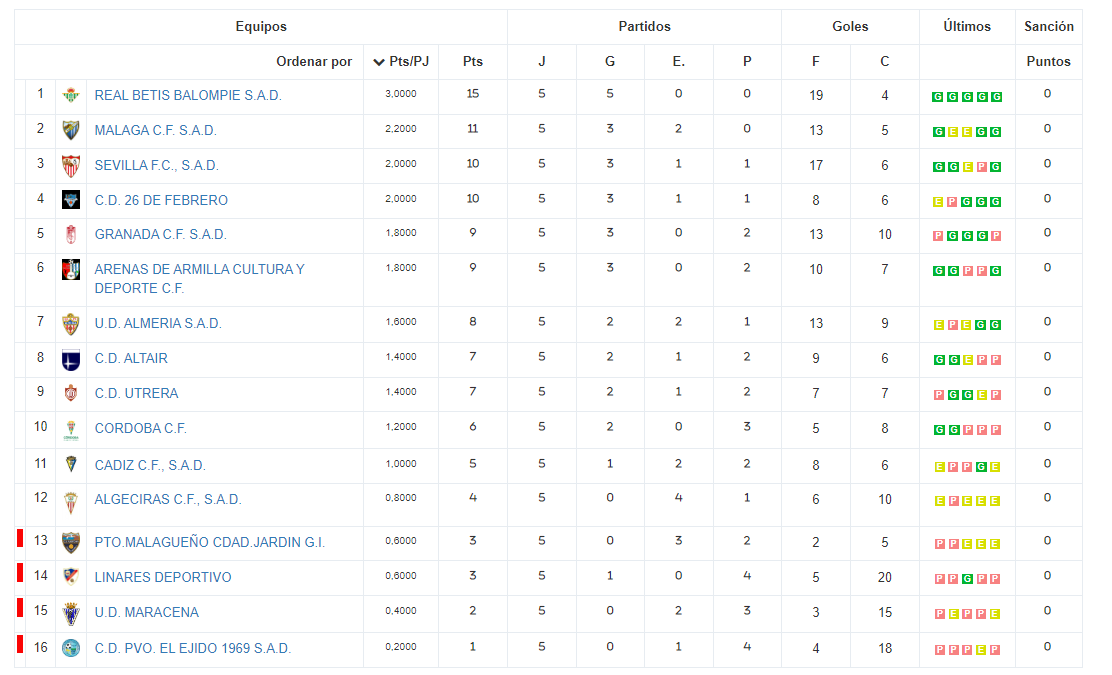Click the Últimos group header
The image size is (1112, 675).
967,26
